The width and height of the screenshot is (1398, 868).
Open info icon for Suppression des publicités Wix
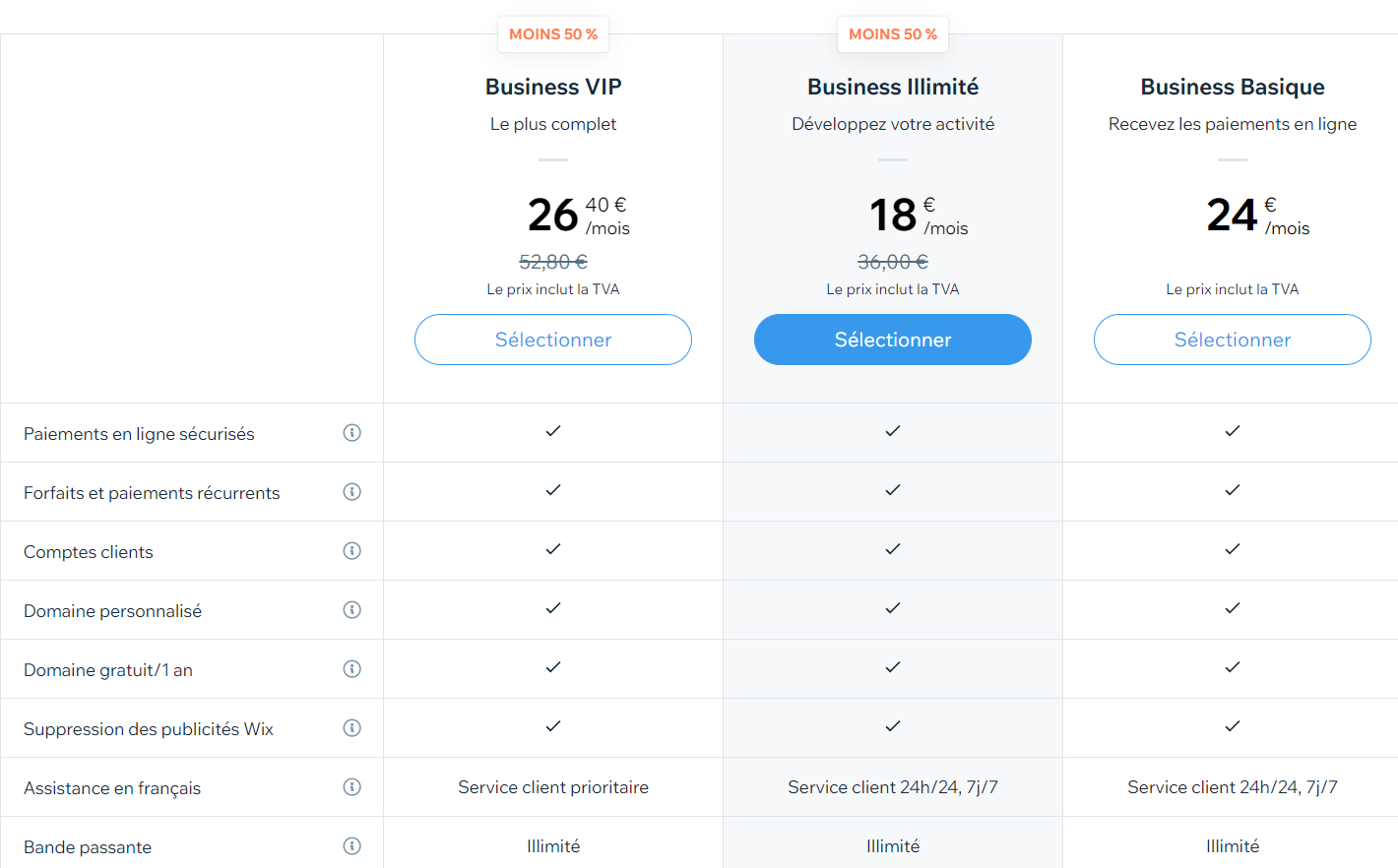(x=351, y=728)
